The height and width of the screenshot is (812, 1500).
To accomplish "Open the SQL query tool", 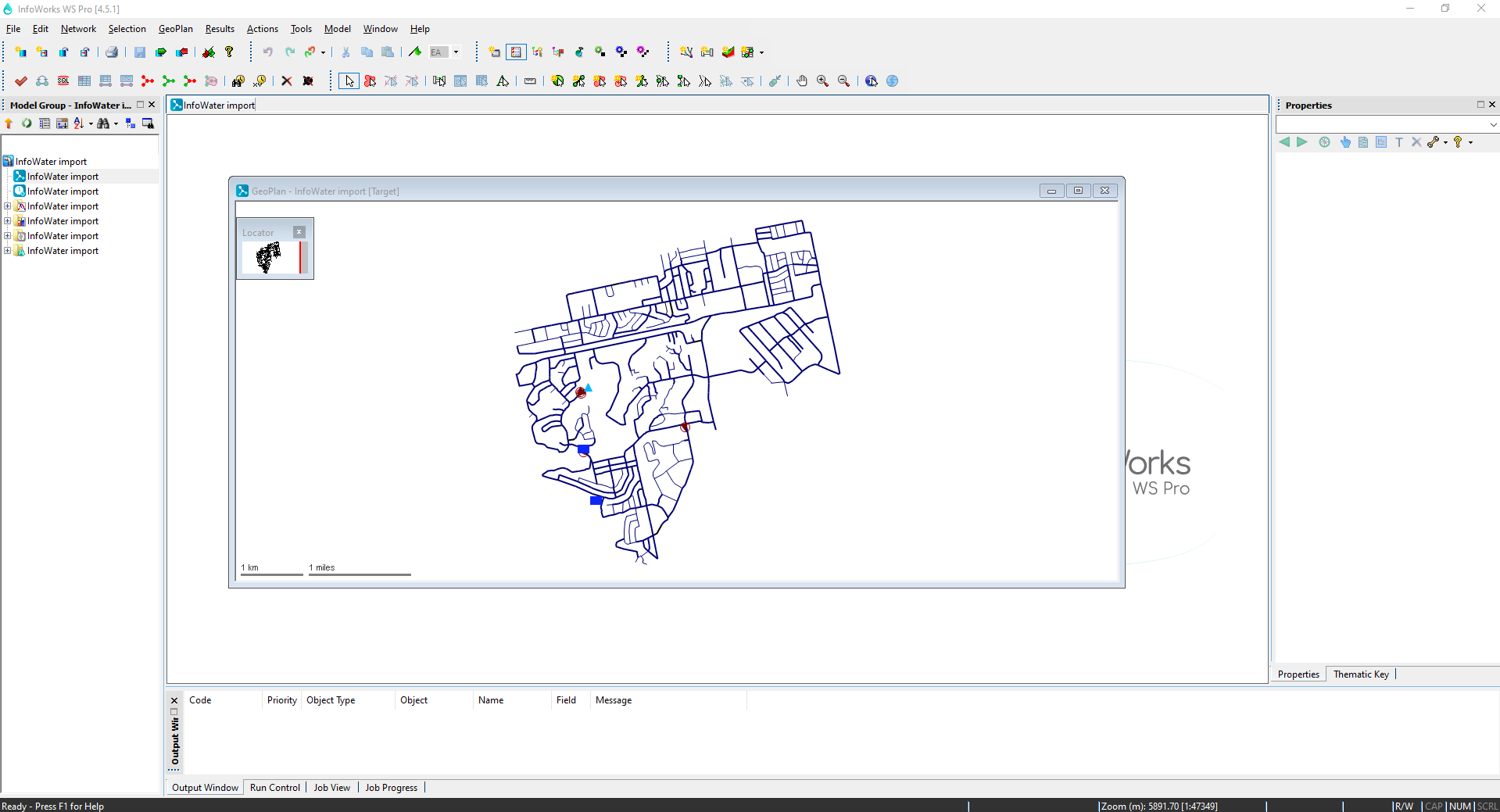I will [63, 80].
